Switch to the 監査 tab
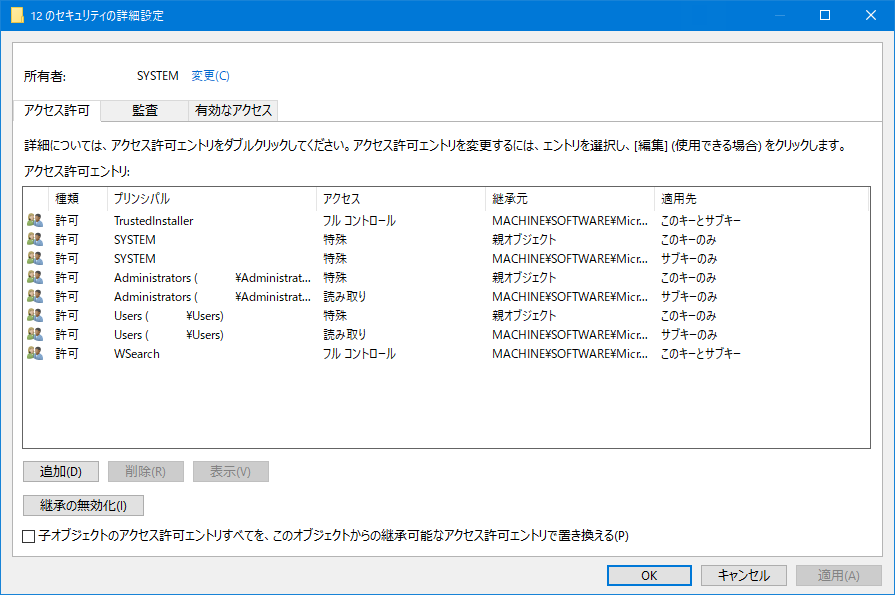The width and height of the screenshot is (895, 595). (x=144, y=110)
